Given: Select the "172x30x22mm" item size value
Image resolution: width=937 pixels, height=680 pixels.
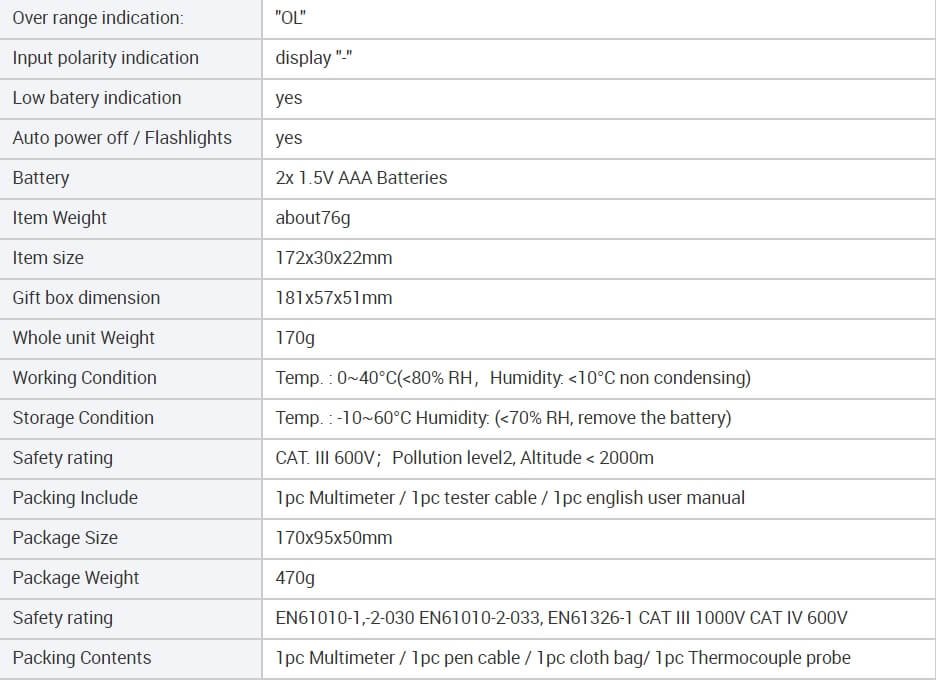Looking at the screenshot, I should [334, 258].
